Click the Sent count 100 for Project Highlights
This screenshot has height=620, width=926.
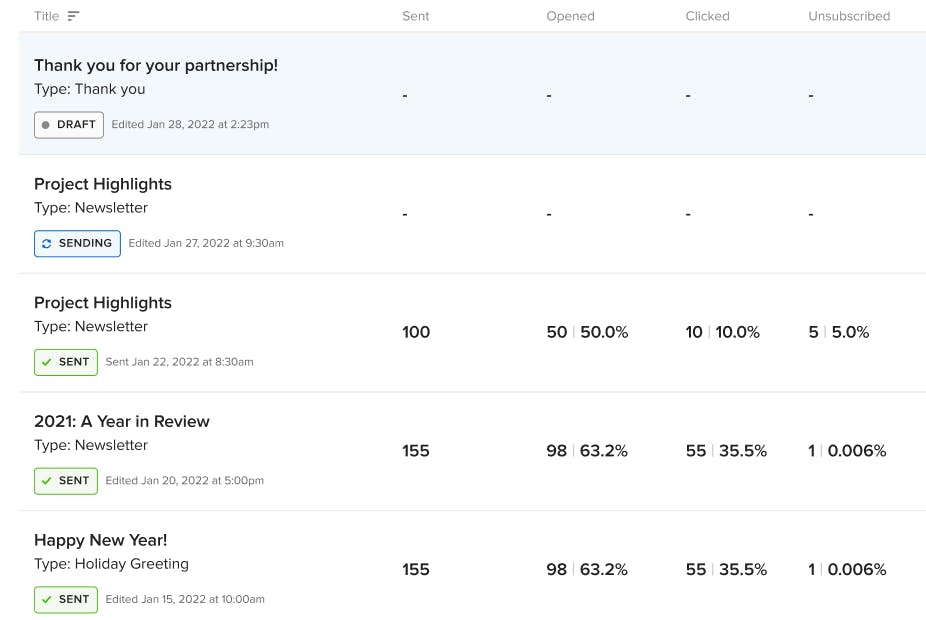click(x=416, y=332)
